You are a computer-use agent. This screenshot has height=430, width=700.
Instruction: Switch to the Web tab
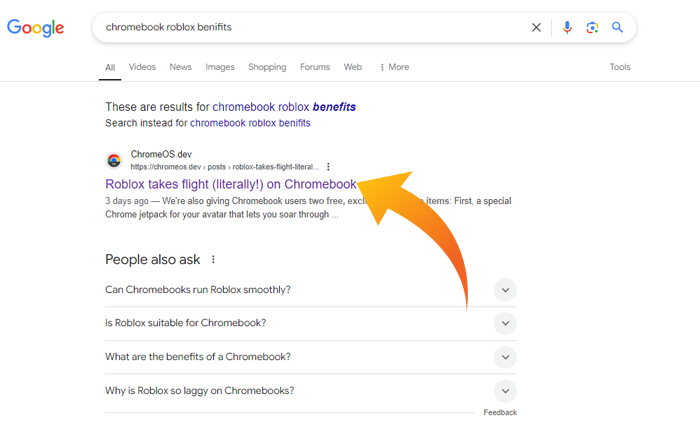(x=353, y=67)
